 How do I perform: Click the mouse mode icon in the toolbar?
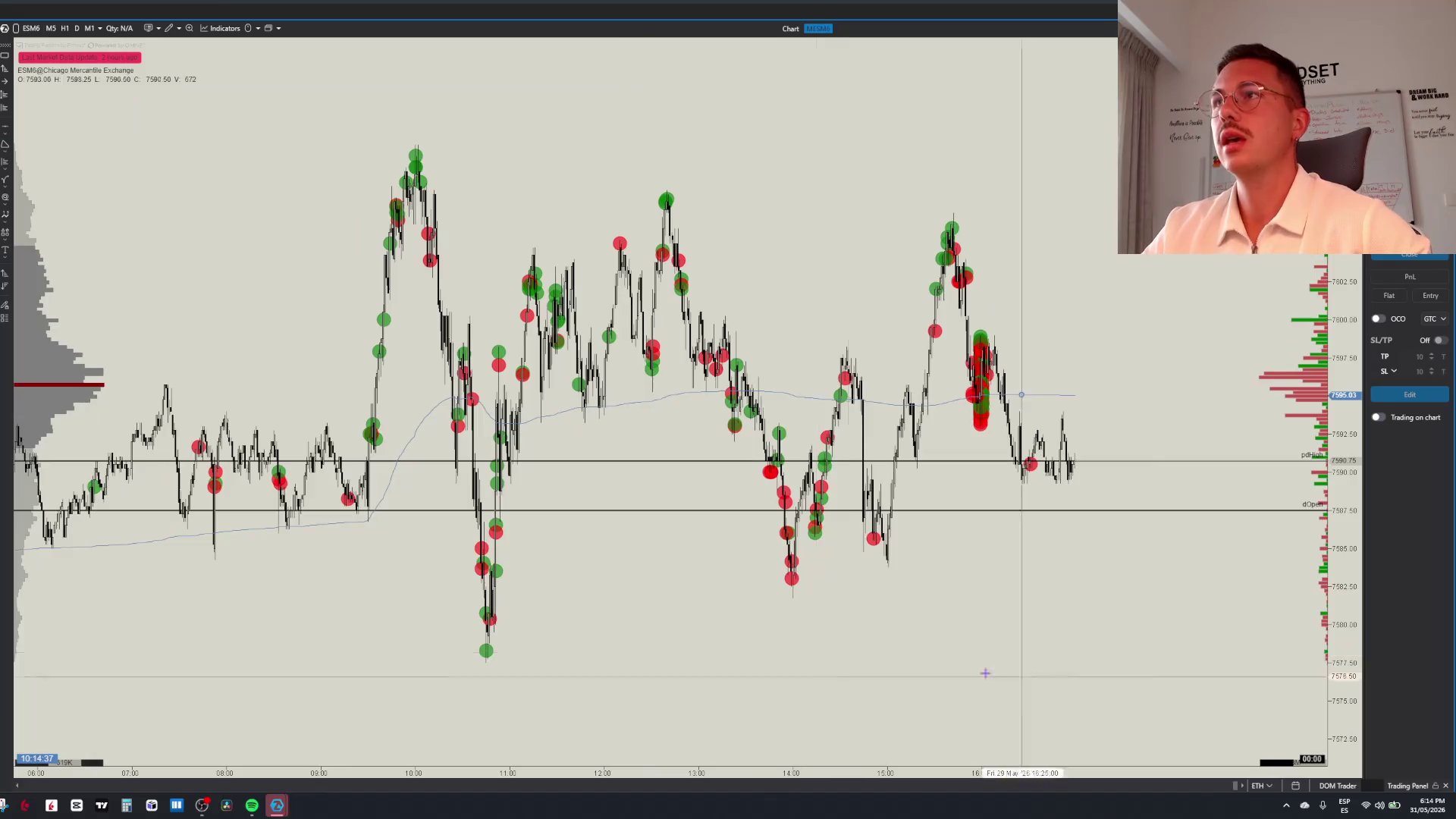point(248,28)
